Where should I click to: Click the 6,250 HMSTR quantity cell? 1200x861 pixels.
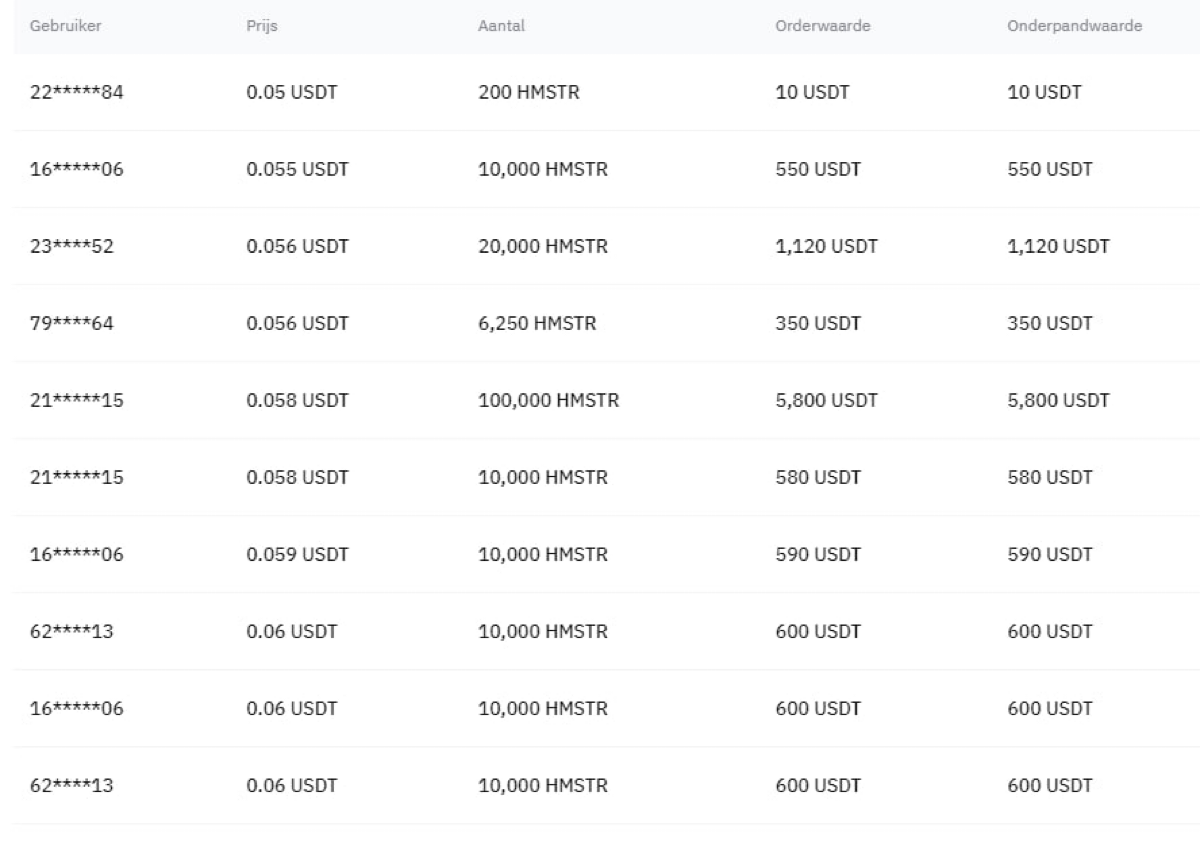537,324
